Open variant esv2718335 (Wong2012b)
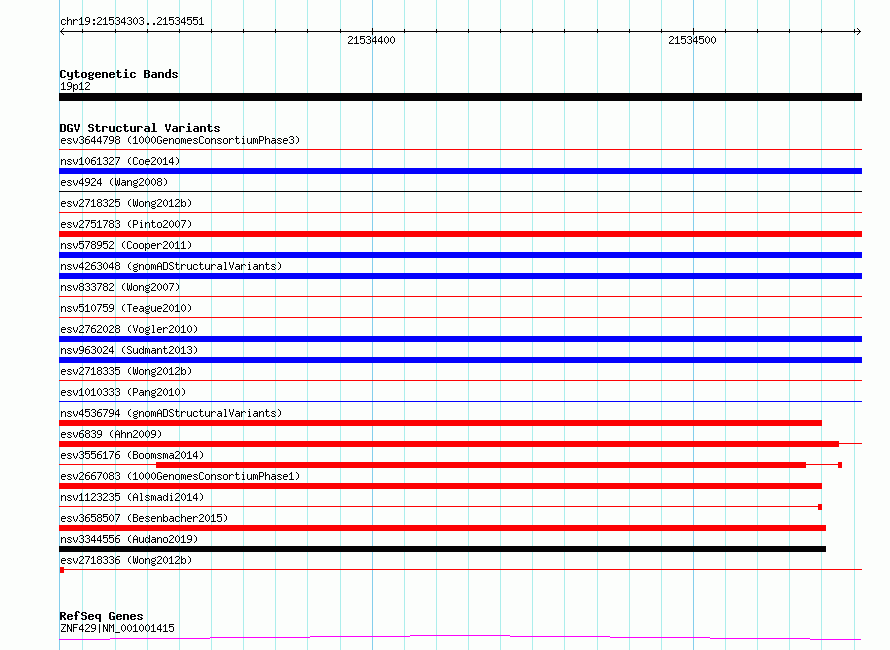The height and width of the screenshot is (650, 890). click(x=126, y=371)
